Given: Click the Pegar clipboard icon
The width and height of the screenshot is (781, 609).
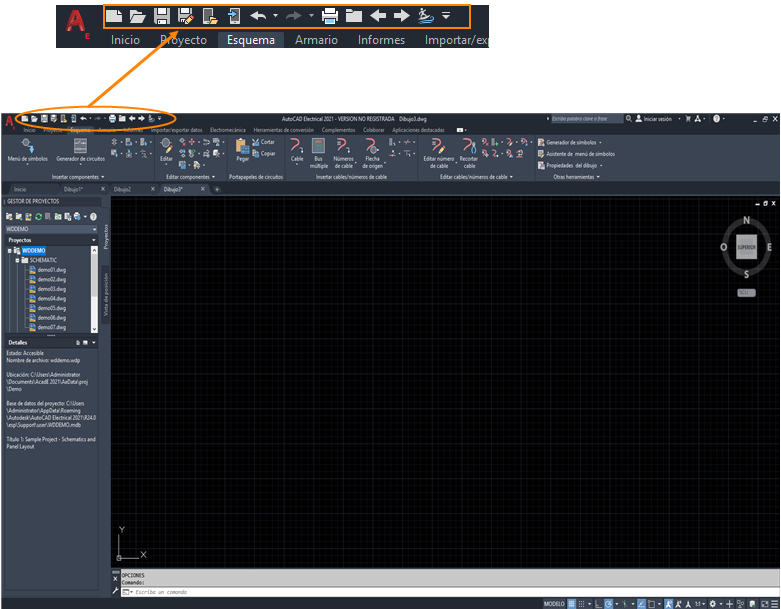Looking at the screenshot, I should (243, 150).
